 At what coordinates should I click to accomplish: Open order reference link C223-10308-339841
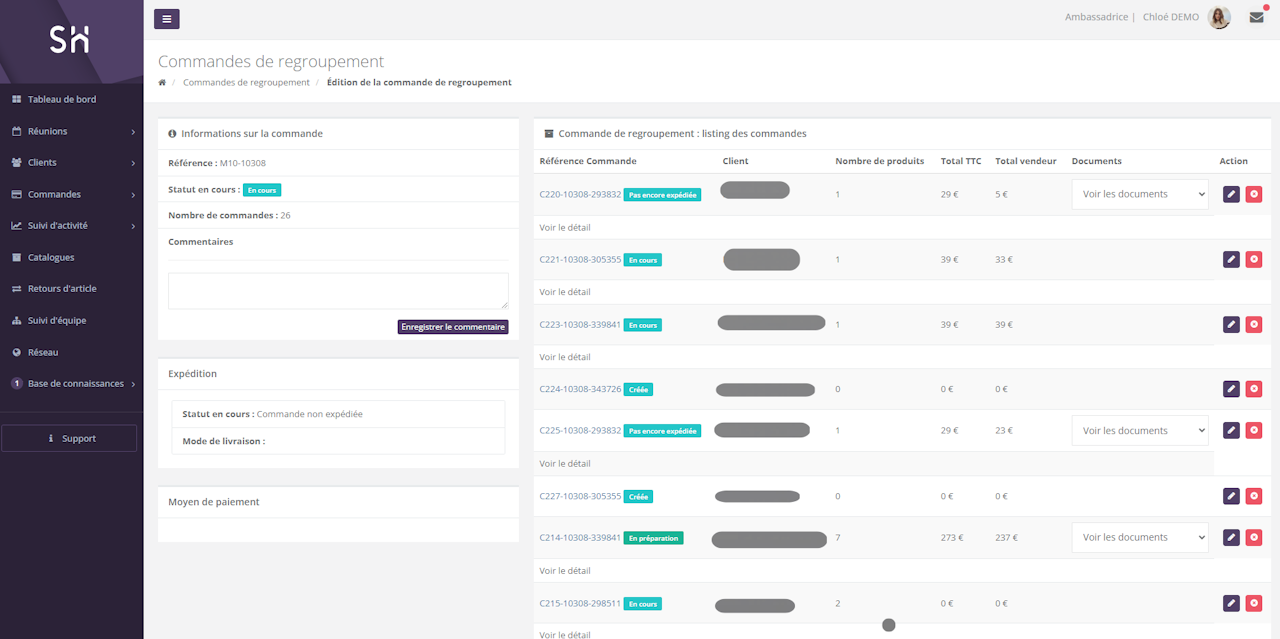[580, 325]
